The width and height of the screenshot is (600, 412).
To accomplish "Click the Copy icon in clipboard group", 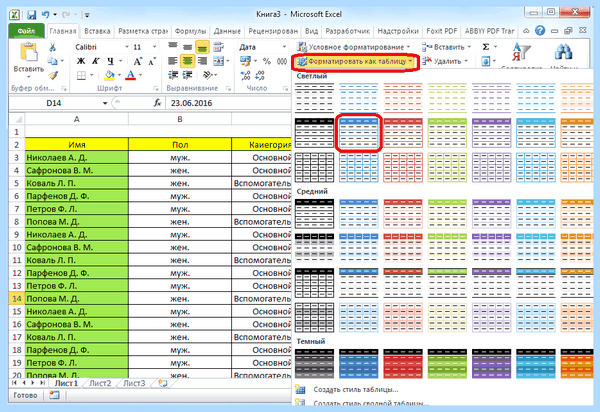I will (x=52, y=61).
